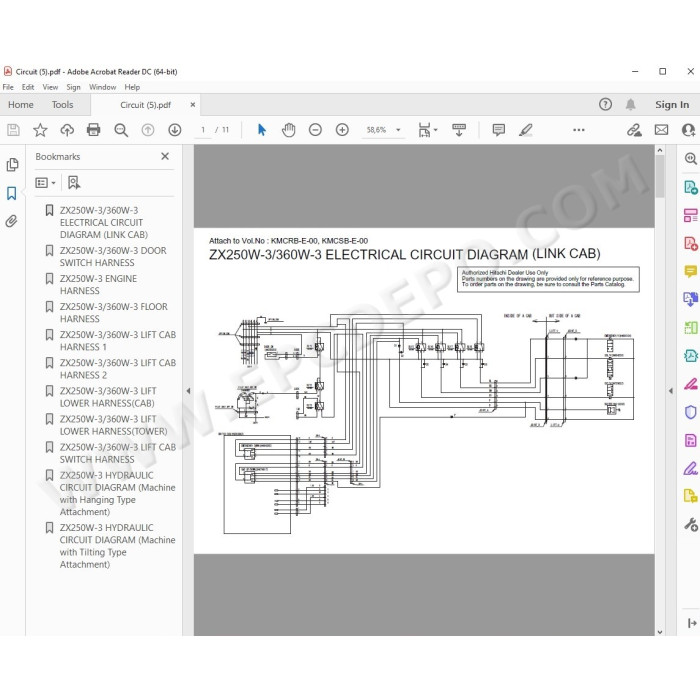The height and width of the screenshot is (700, 700).
Task: Switch to the Home tab
Action: click(x=21, y=104)
